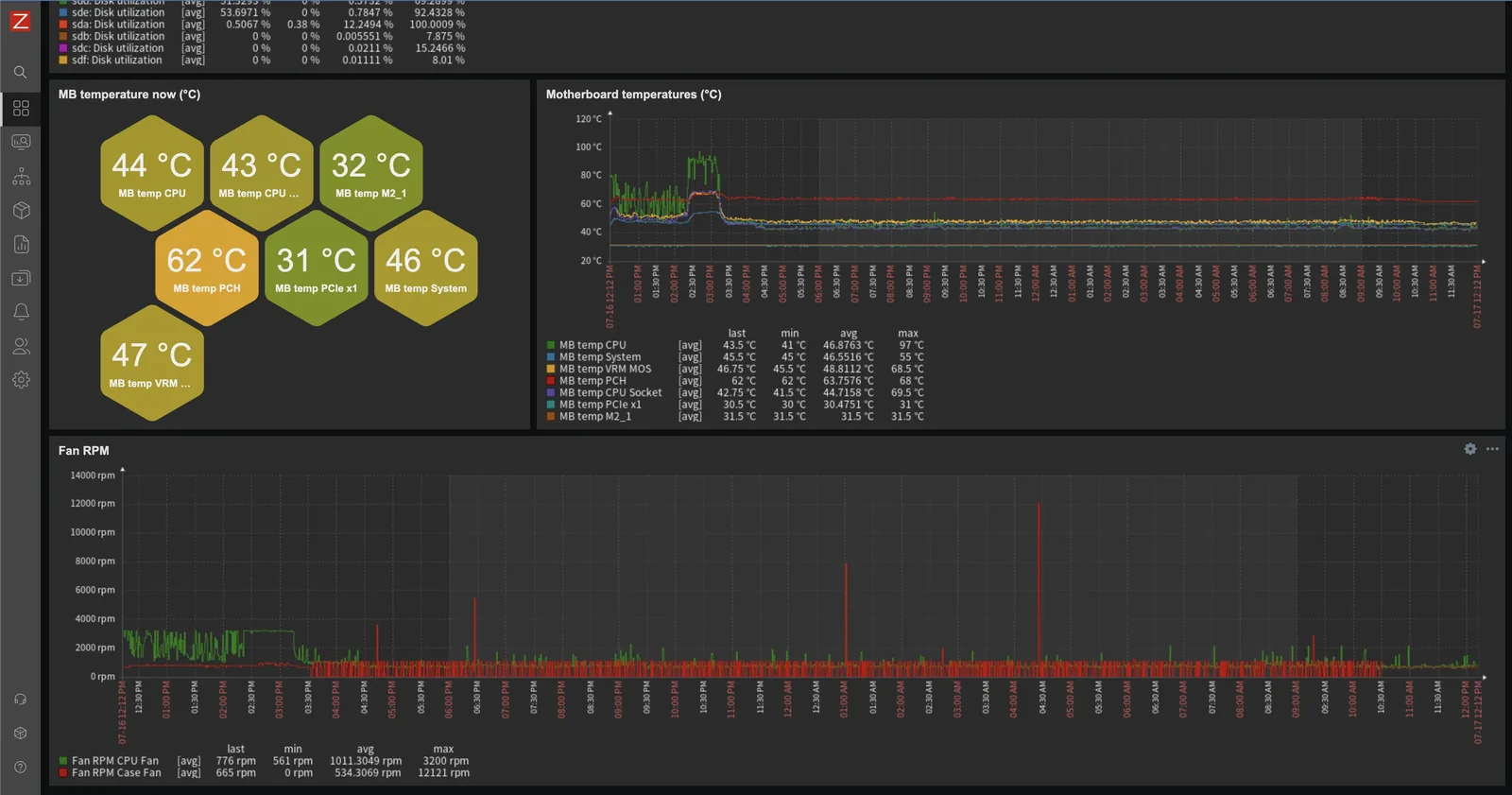Screen dimensions: 1512x795
Task: Open the Administration gear in sidebar
Action: coord(21,380)
